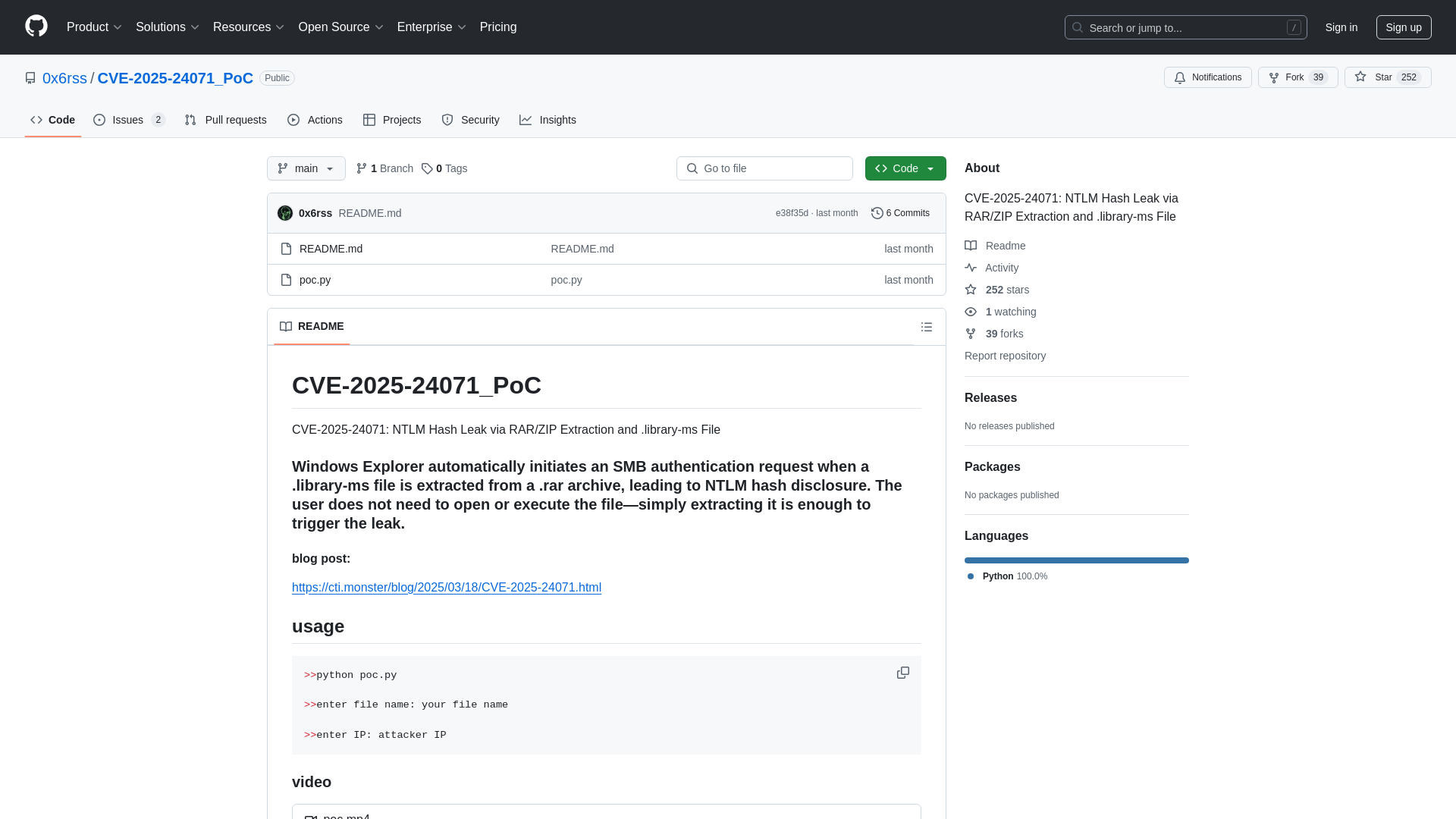1456x819 pixels.
Task: Click the Python language bar
Action: click(1077, 560)
